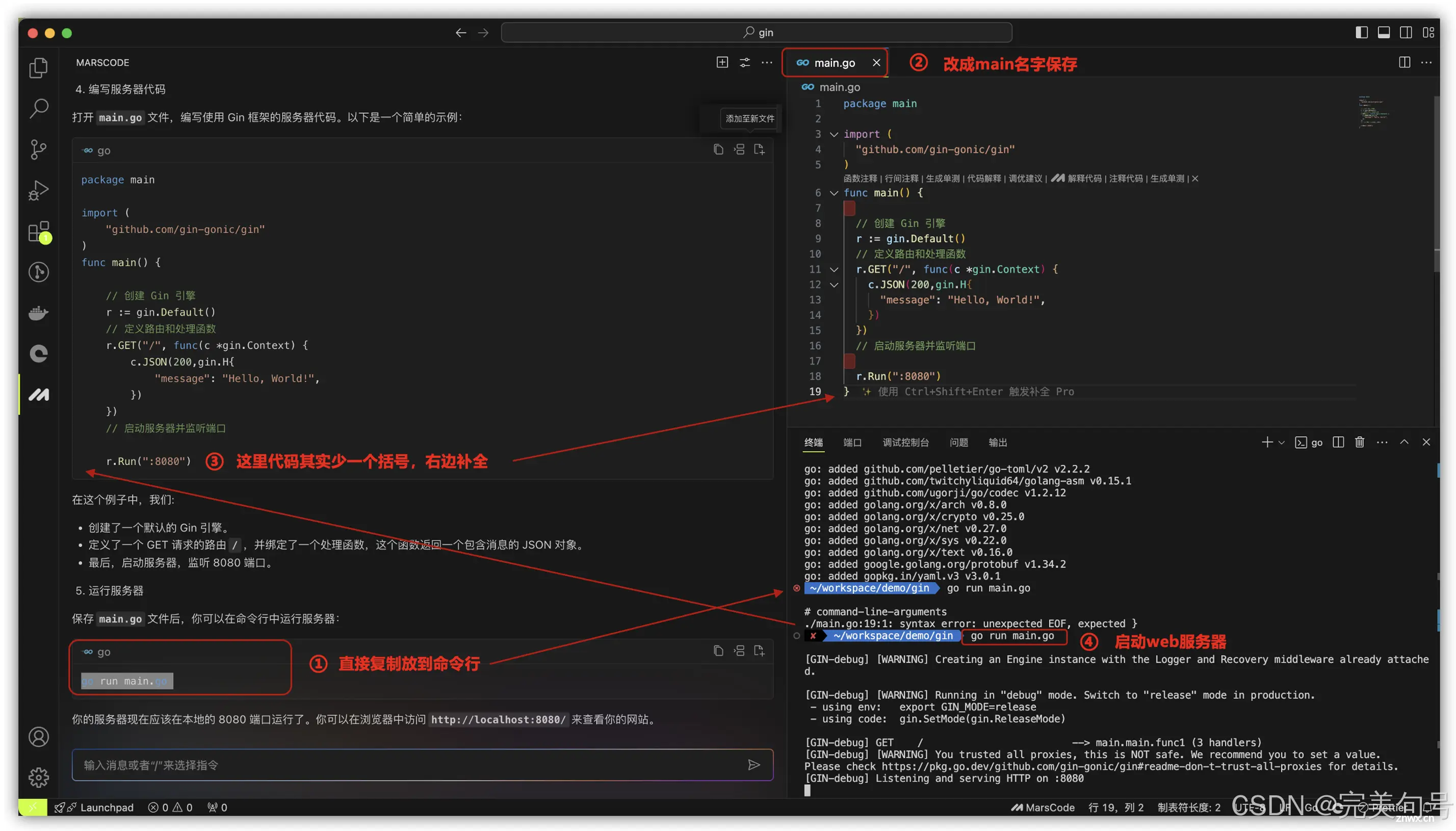Click the editor vertical scrollbar
Viewport: 1456px width, 831px height.
[x=1436, y=183]
